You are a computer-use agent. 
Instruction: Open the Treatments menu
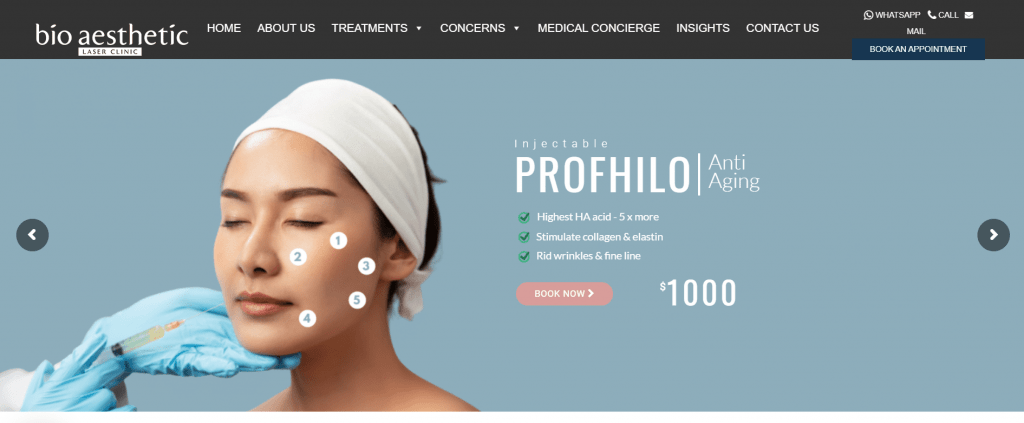point(369,28)
